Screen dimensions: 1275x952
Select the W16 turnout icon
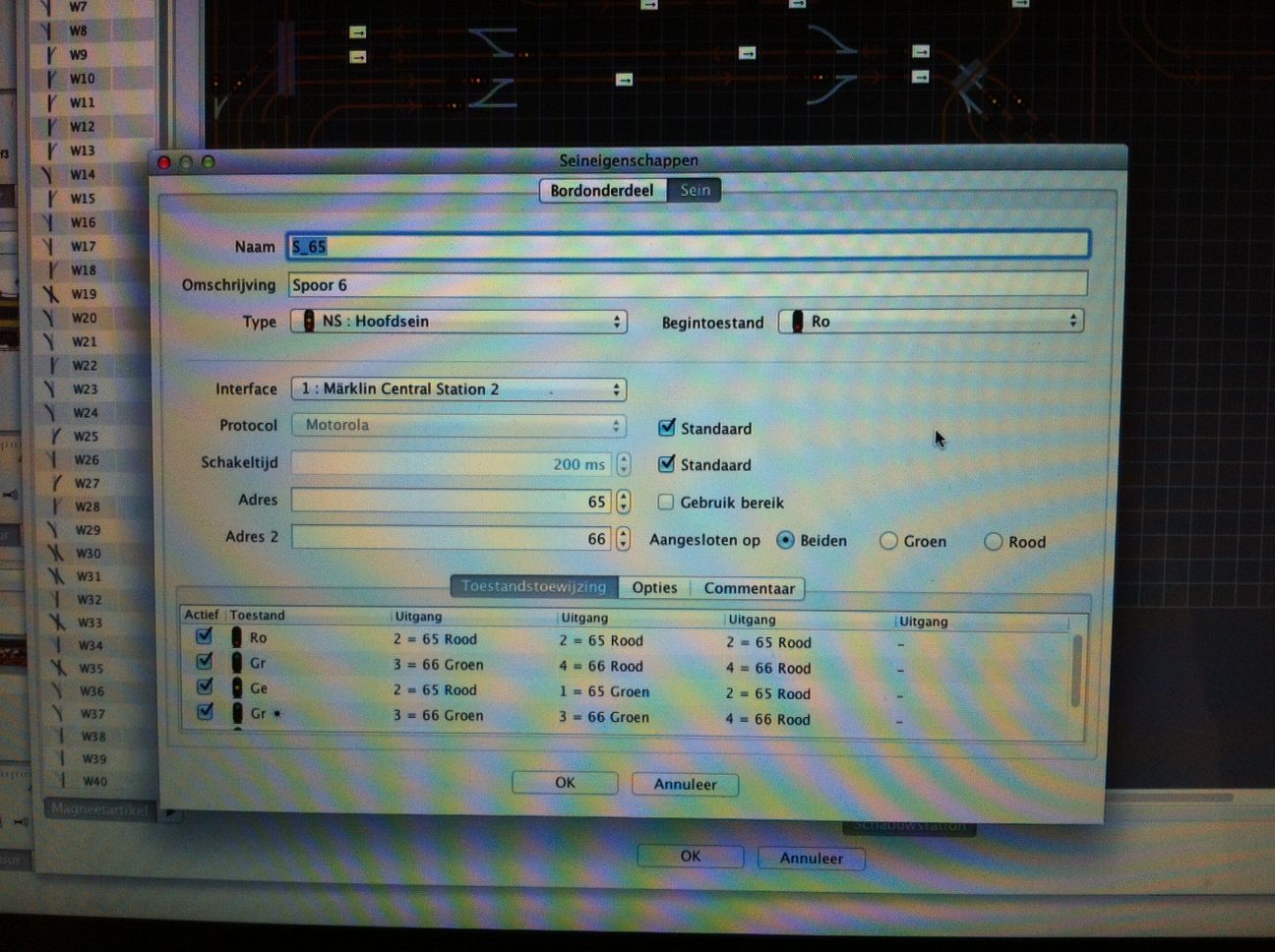pos(49,222)
